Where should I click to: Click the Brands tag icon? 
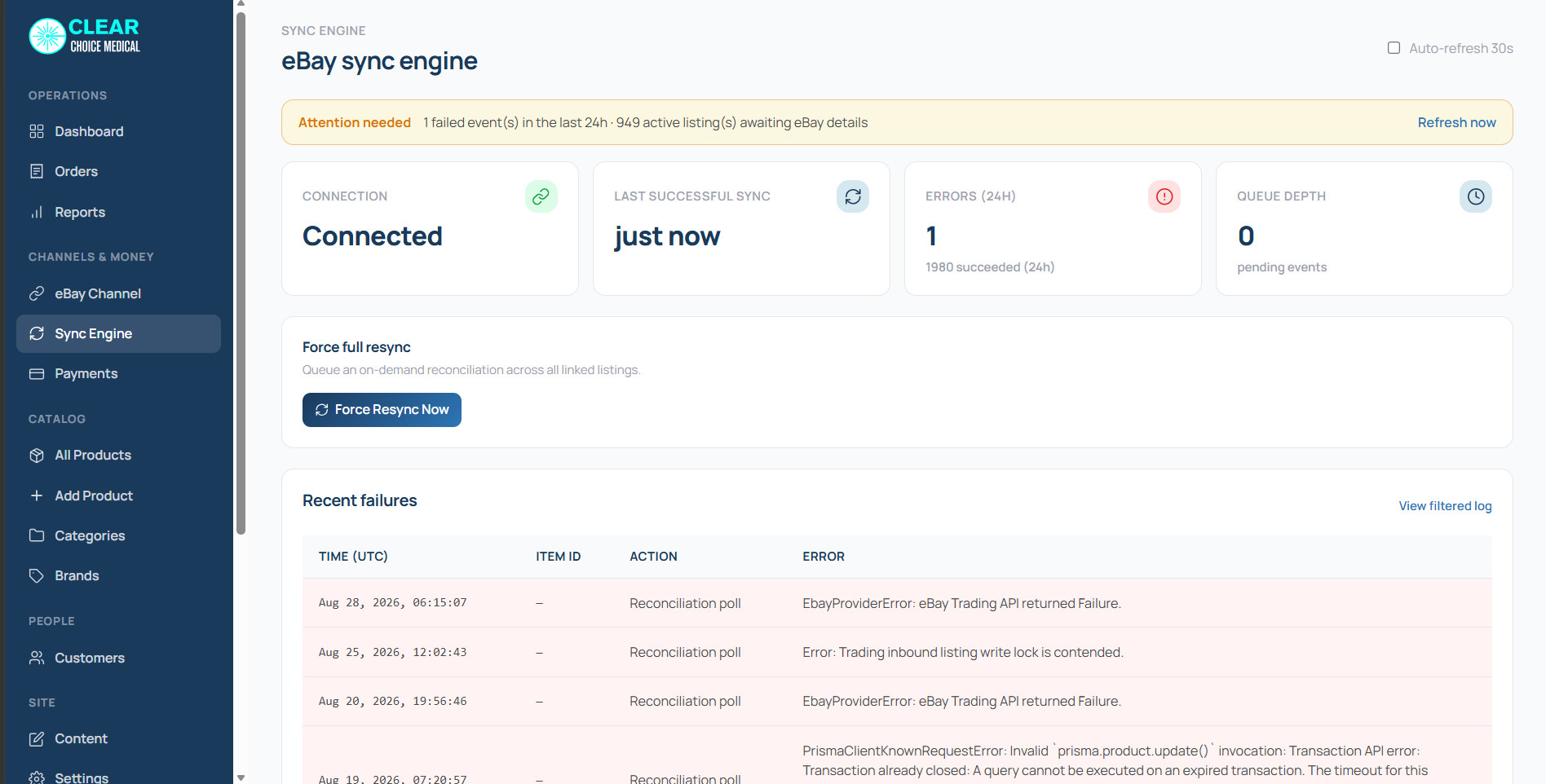point(37,575)
